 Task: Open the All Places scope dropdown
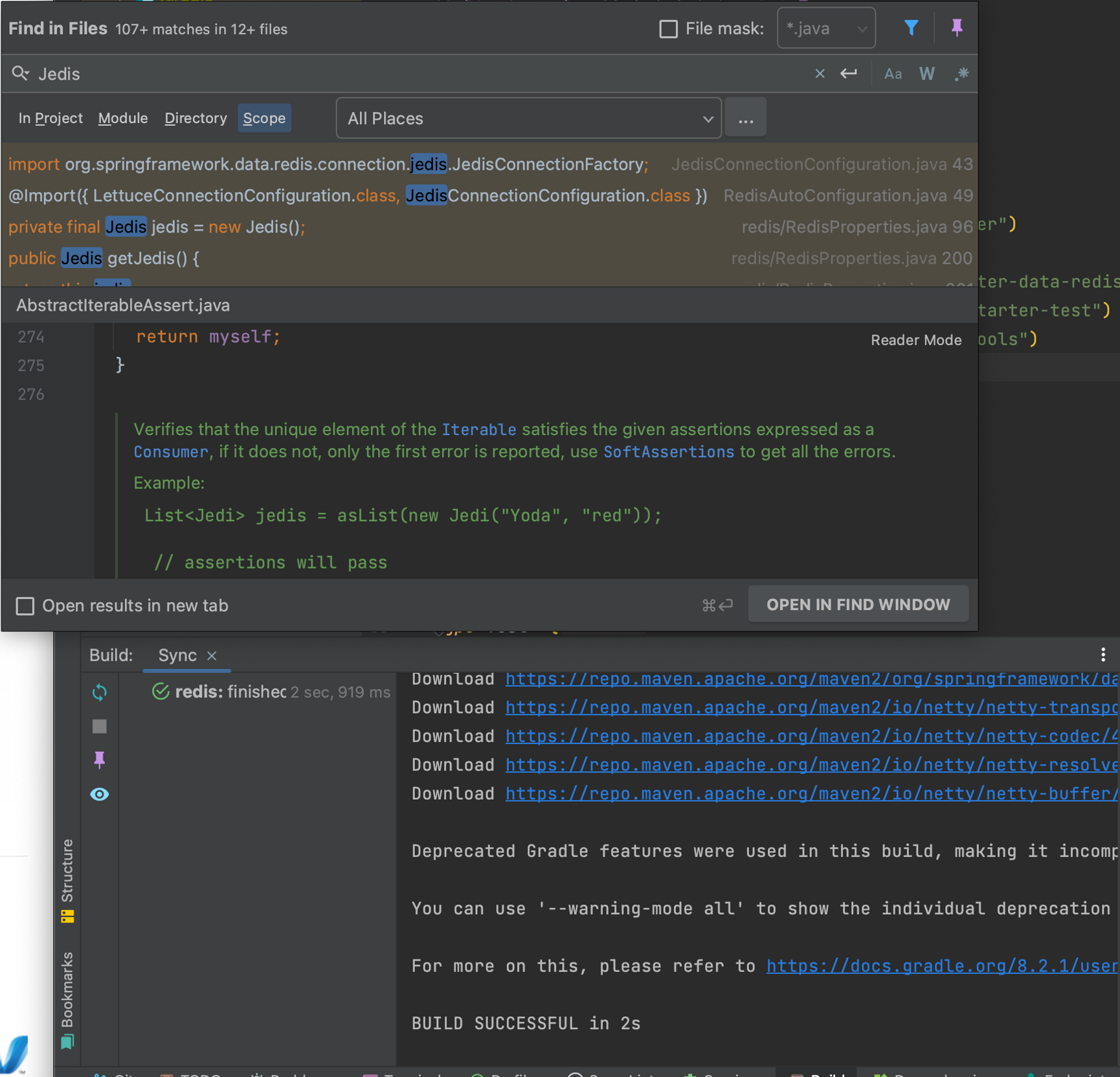pyautogui.click(x=529, y=119)
